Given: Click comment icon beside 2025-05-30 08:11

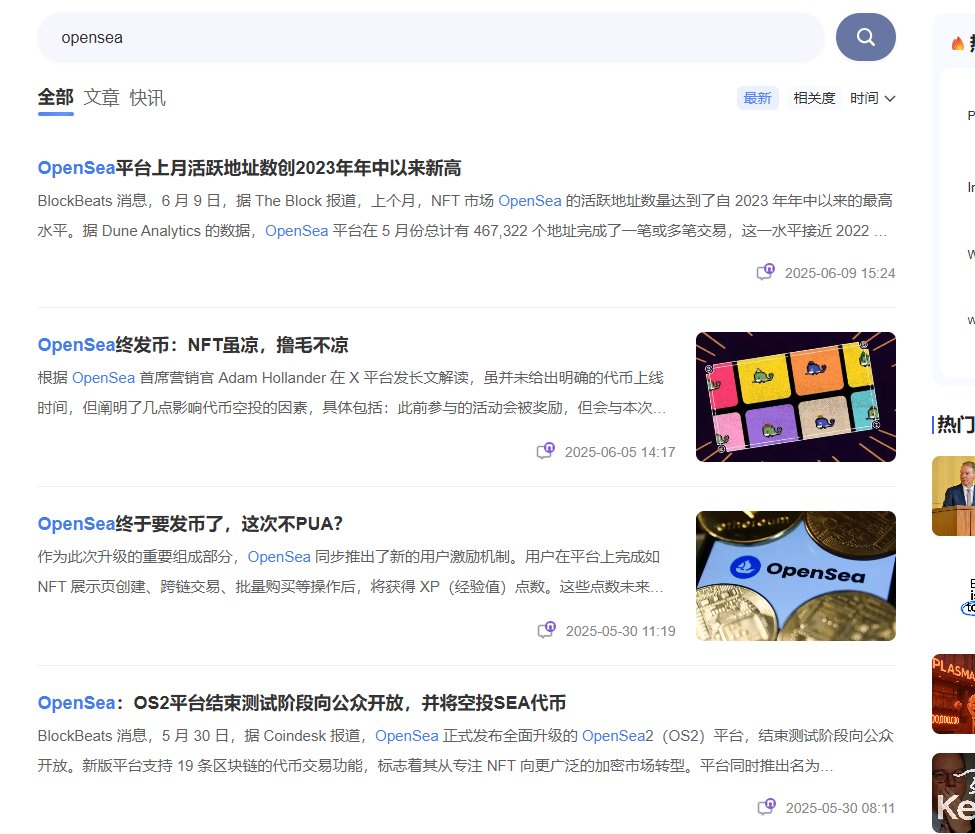Looking at the screenshot, I should coord(767,807).
